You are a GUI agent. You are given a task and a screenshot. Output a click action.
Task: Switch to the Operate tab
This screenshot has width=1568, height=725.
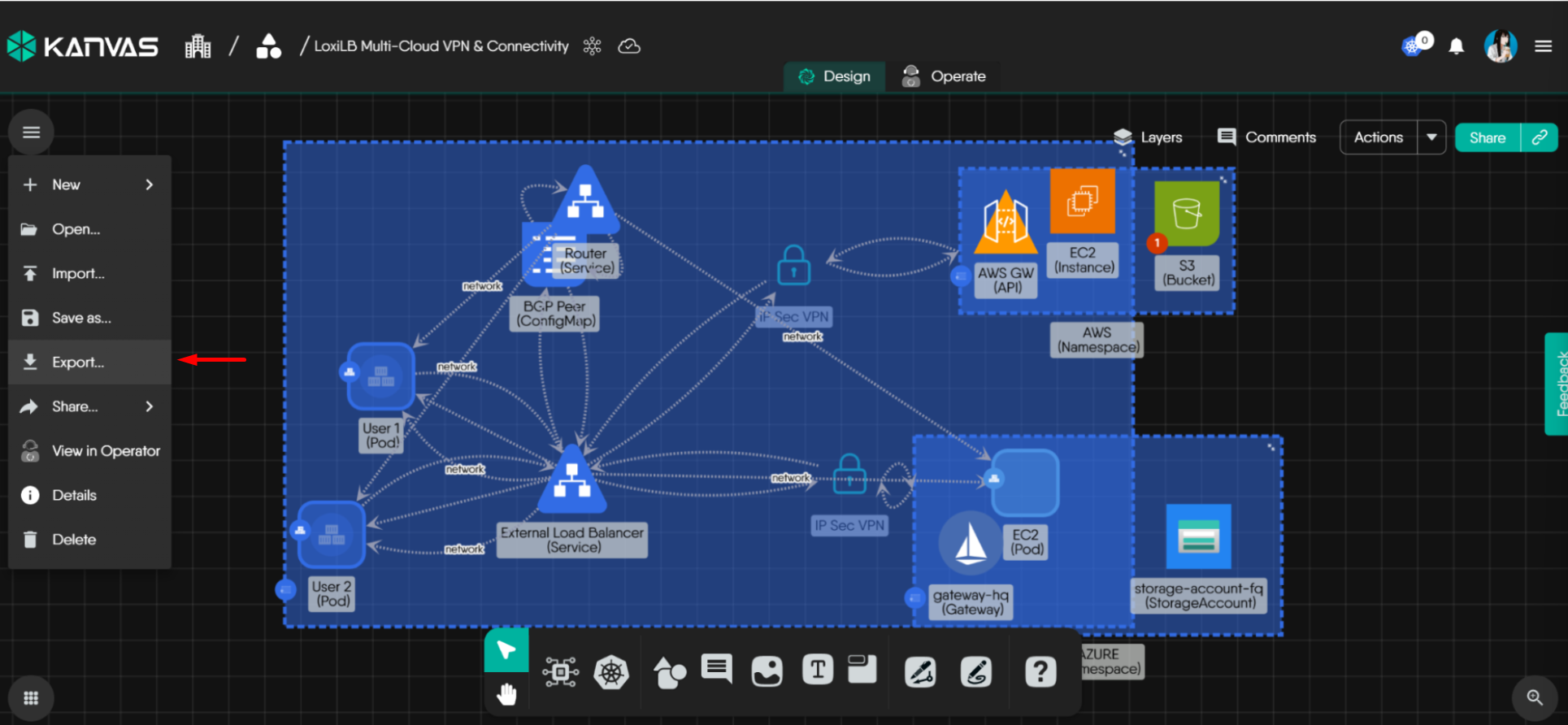point(945,76)
